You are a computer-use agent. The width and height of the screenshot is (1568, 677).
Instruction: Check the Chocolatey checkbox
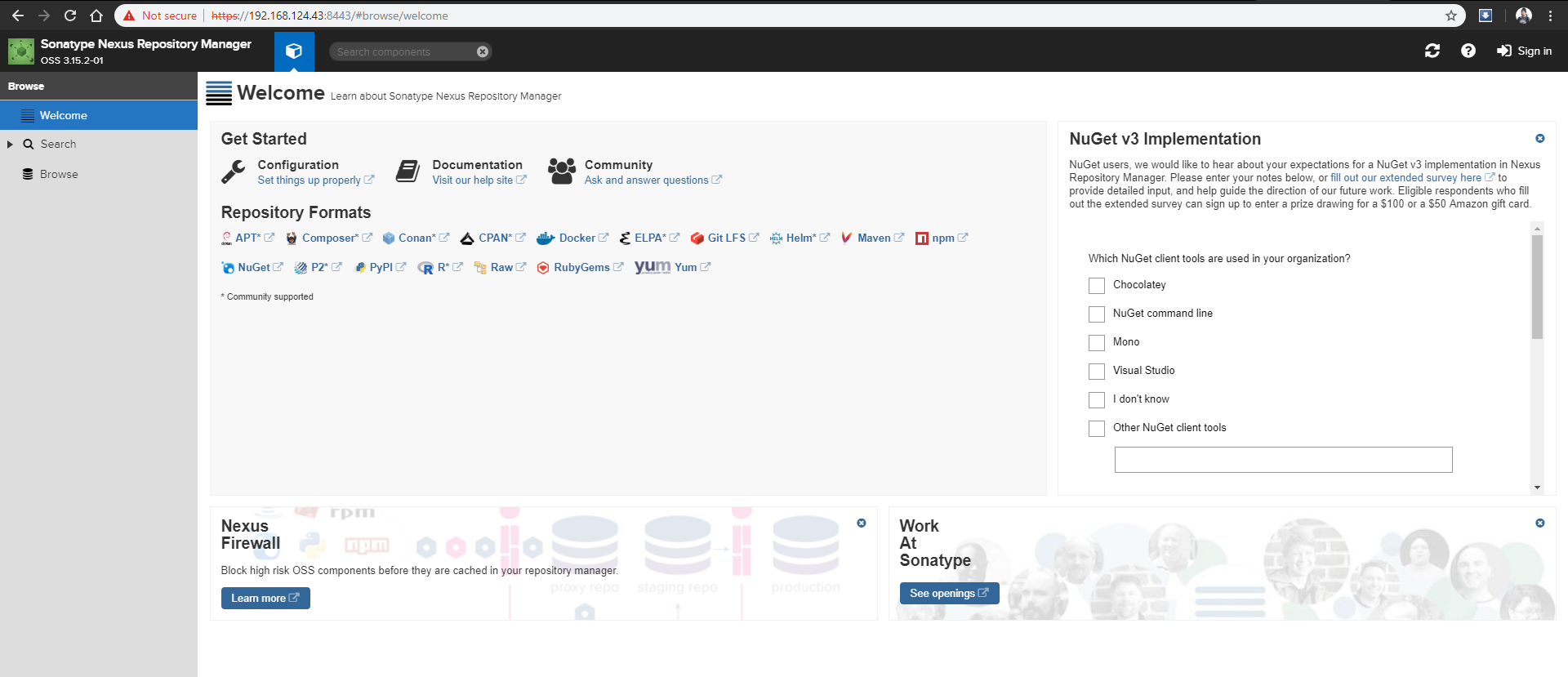(x=1097, y=286)
